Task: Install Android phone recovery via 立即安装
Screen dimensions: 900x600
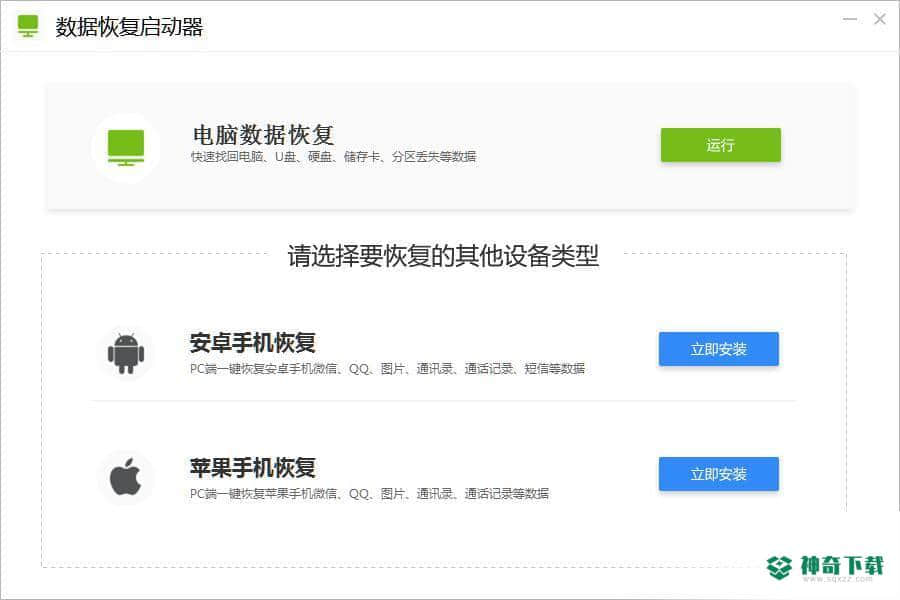Action: (719, 349)
